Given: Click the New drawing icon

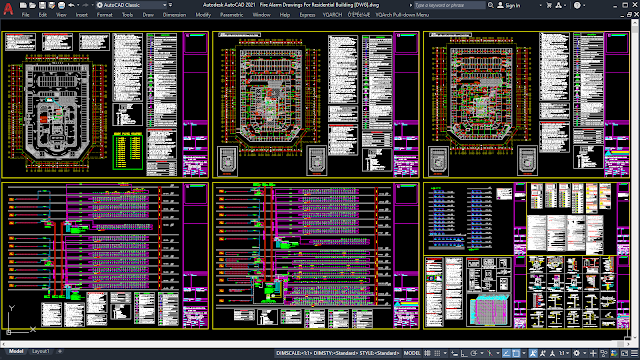Looking at the screenshot, I should click(23, 5).
